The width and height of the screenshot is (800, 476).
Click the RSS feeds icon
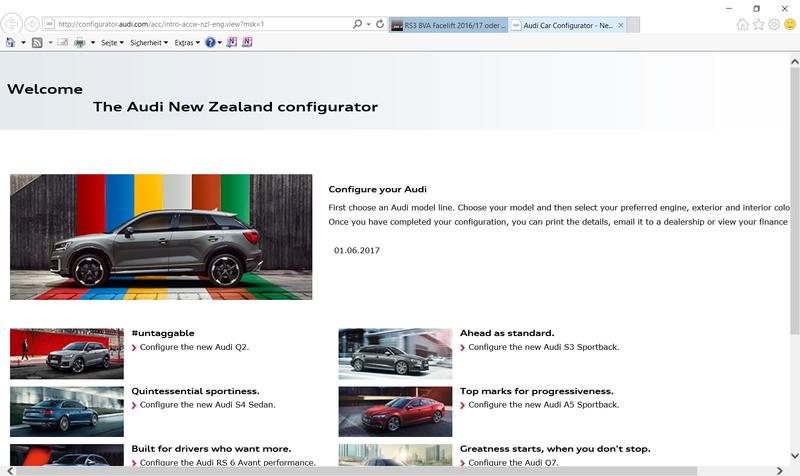pyautogui.click(x=37, y=43)
